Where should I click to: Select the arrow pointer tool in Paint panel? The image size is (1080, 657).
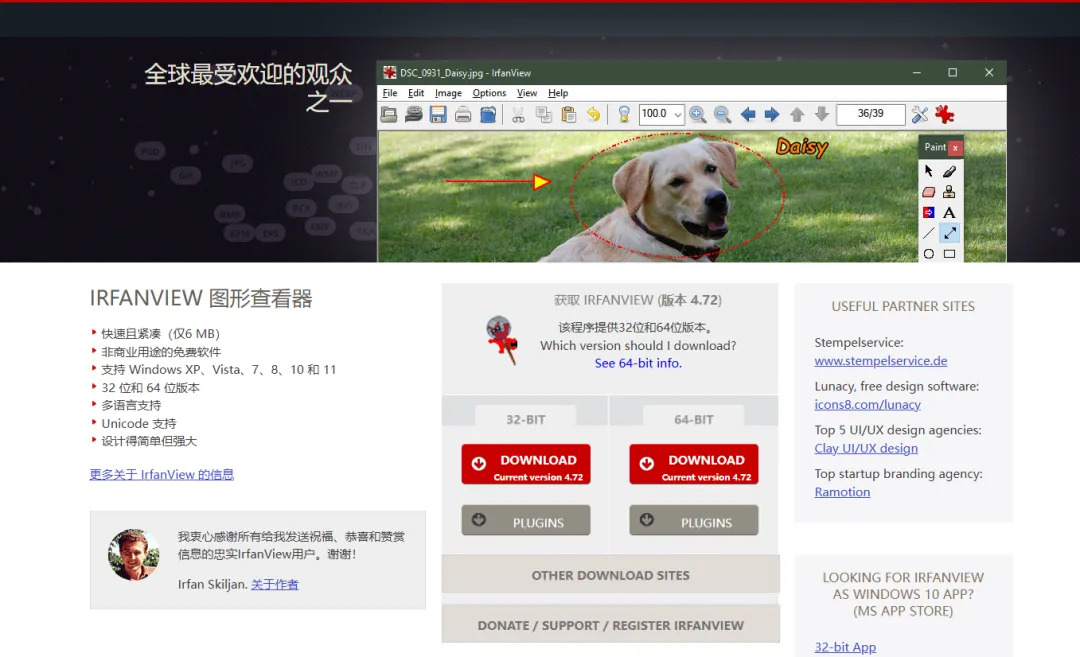928,171
